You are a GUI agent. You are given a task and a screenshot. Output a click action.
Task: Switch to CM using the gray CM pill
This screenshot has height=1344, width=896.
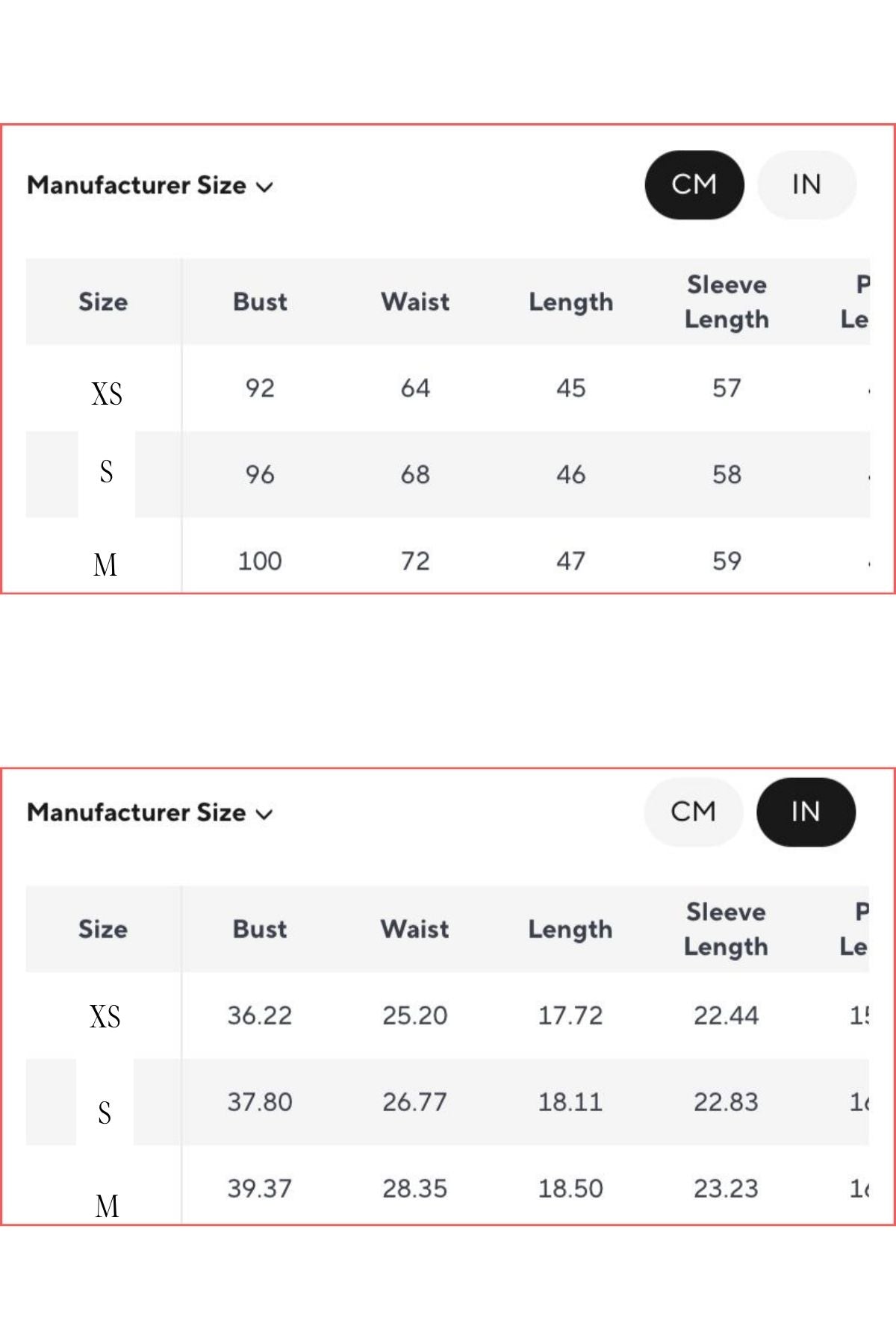[x=693, y=812]
